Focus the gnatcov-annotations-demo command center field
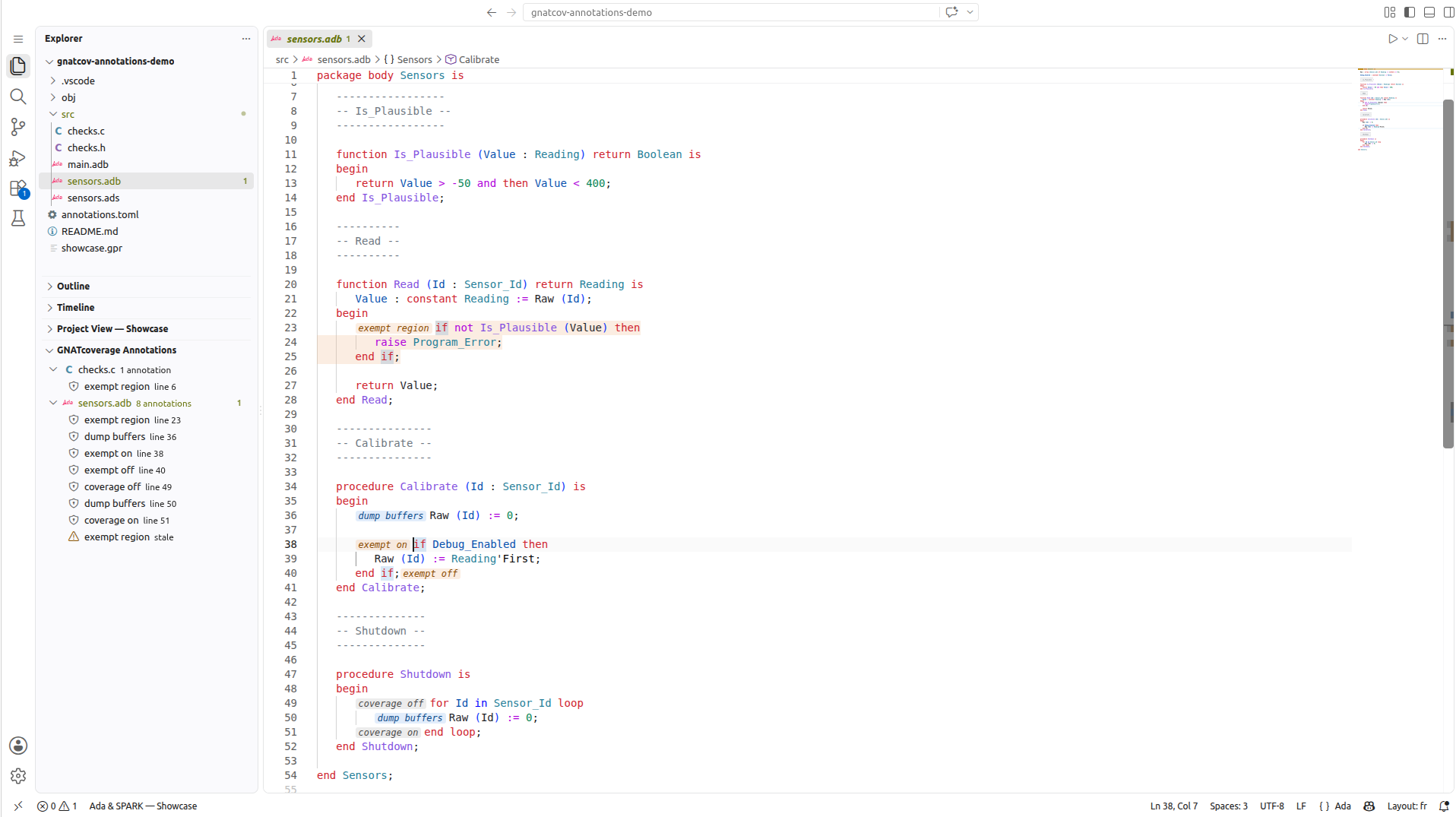The image size is (1456, 817). pyautogui.click(x=731, y=12)
